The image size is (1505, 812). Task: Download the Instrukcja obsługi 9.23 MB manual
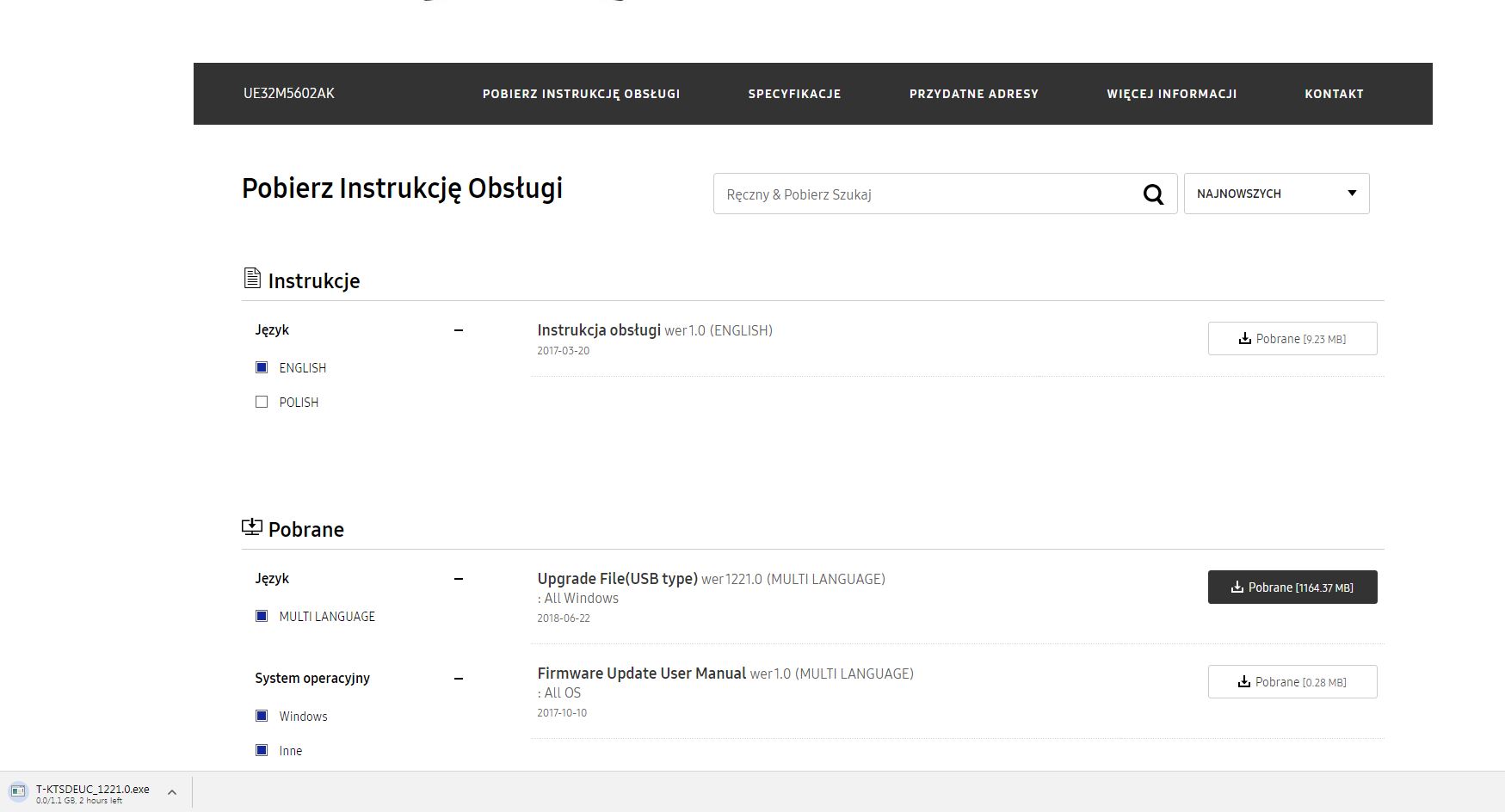coord(1292,339)
